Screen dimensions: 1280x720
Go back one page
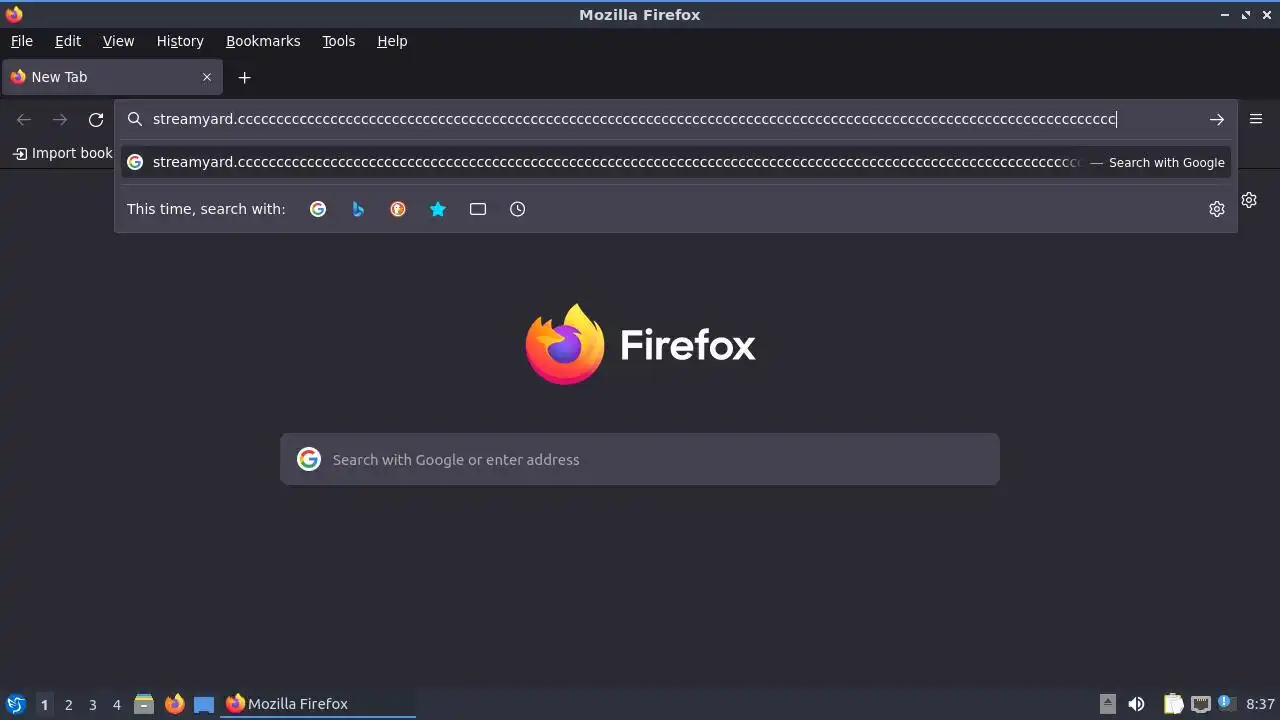24,120
